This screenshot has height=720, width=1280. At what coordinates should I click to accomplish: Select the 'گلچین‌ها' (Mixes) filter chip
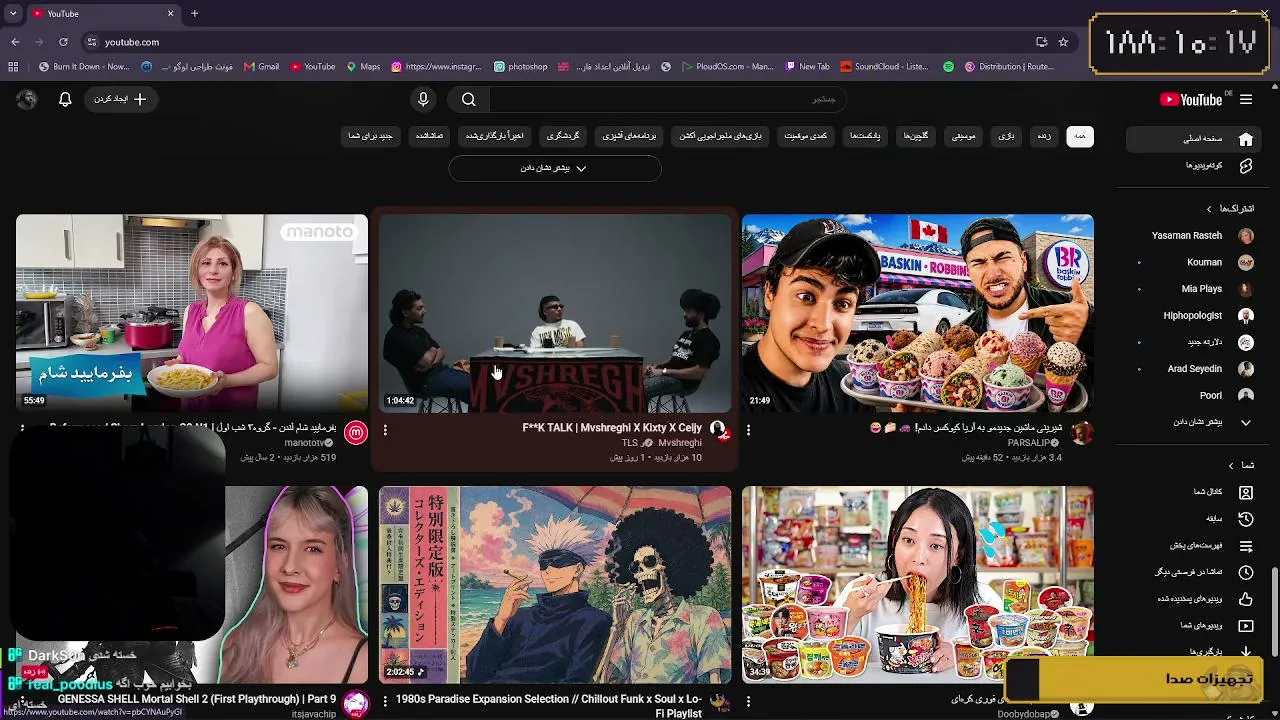pos(916,135)
